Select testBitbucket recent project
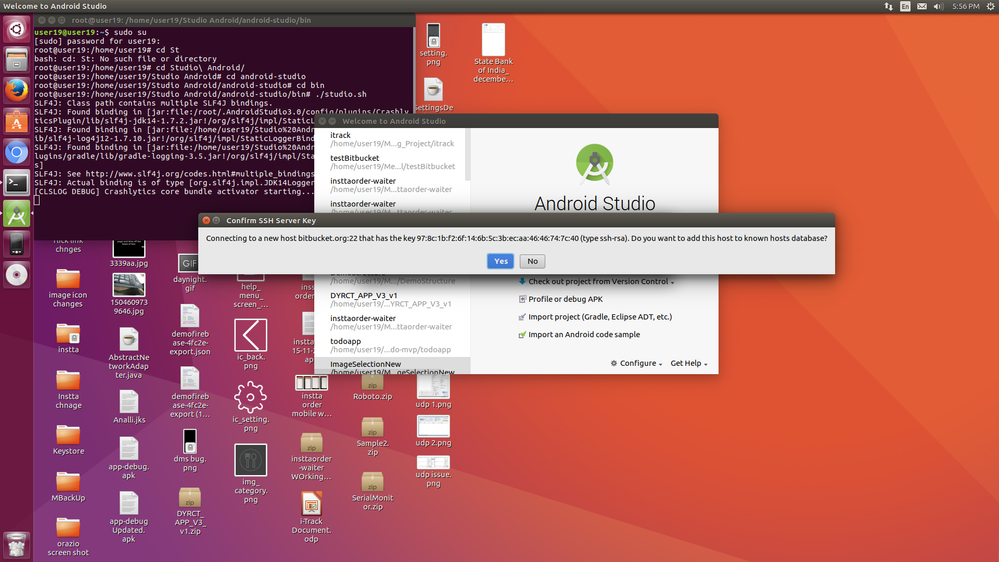The image size is (999, 562). [391, 162]
